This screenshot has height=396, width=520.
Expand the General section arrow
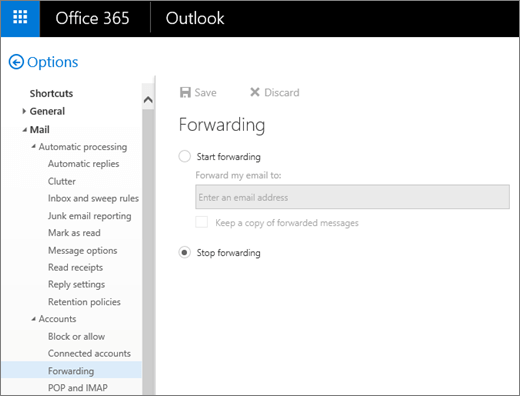pos(24,111)
